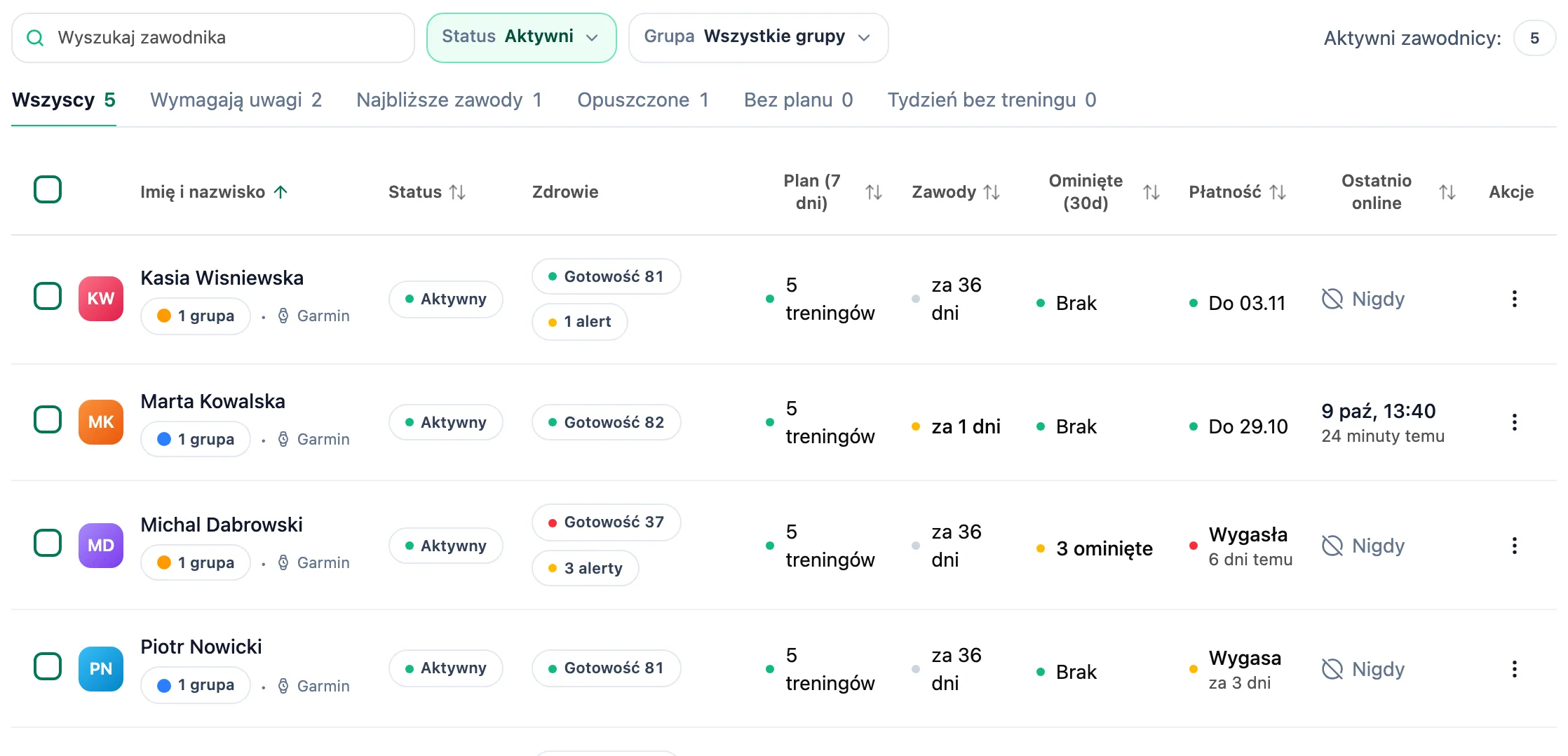This screenshot has height=756, width=1568.
Task: Open the Grupa Wszystkie grupy dropdown
Action: coord(758,38)
